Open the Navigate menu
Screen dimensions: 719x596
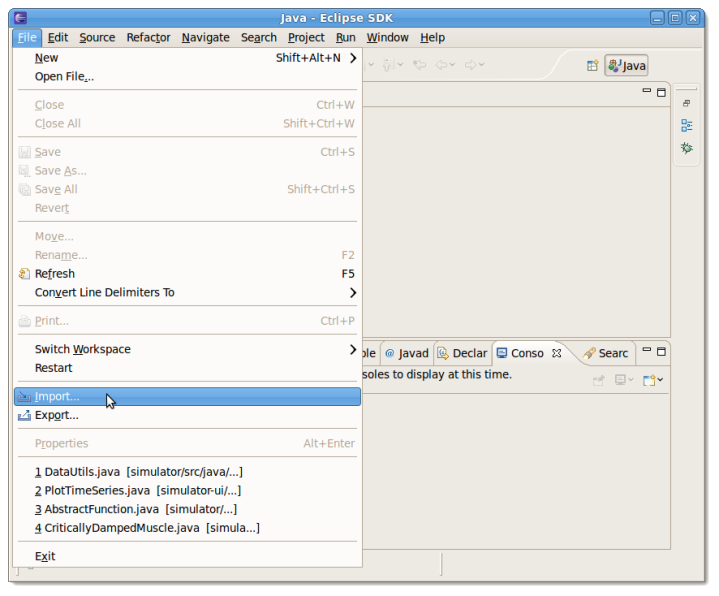coord(205,38)
